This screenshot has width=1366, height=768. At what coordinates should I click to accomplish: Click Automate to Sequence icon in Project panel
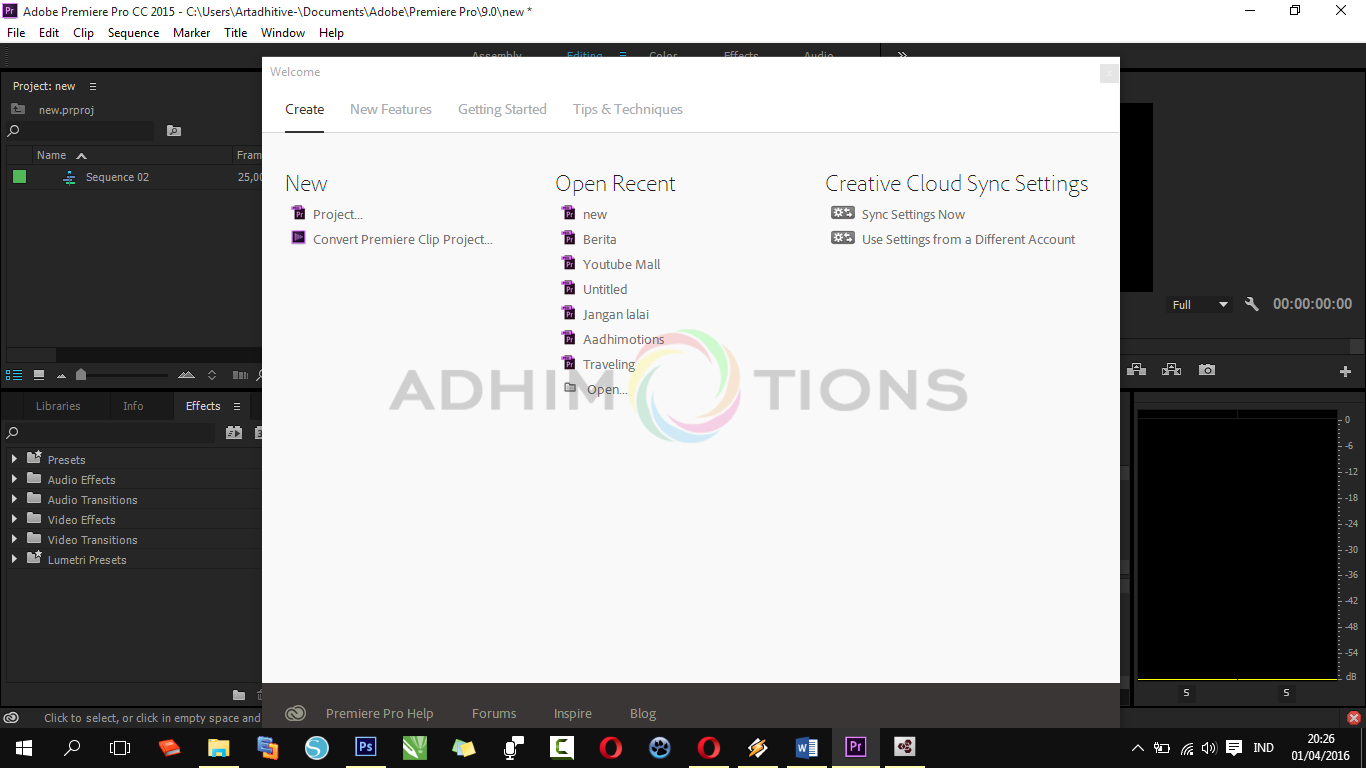240,375
